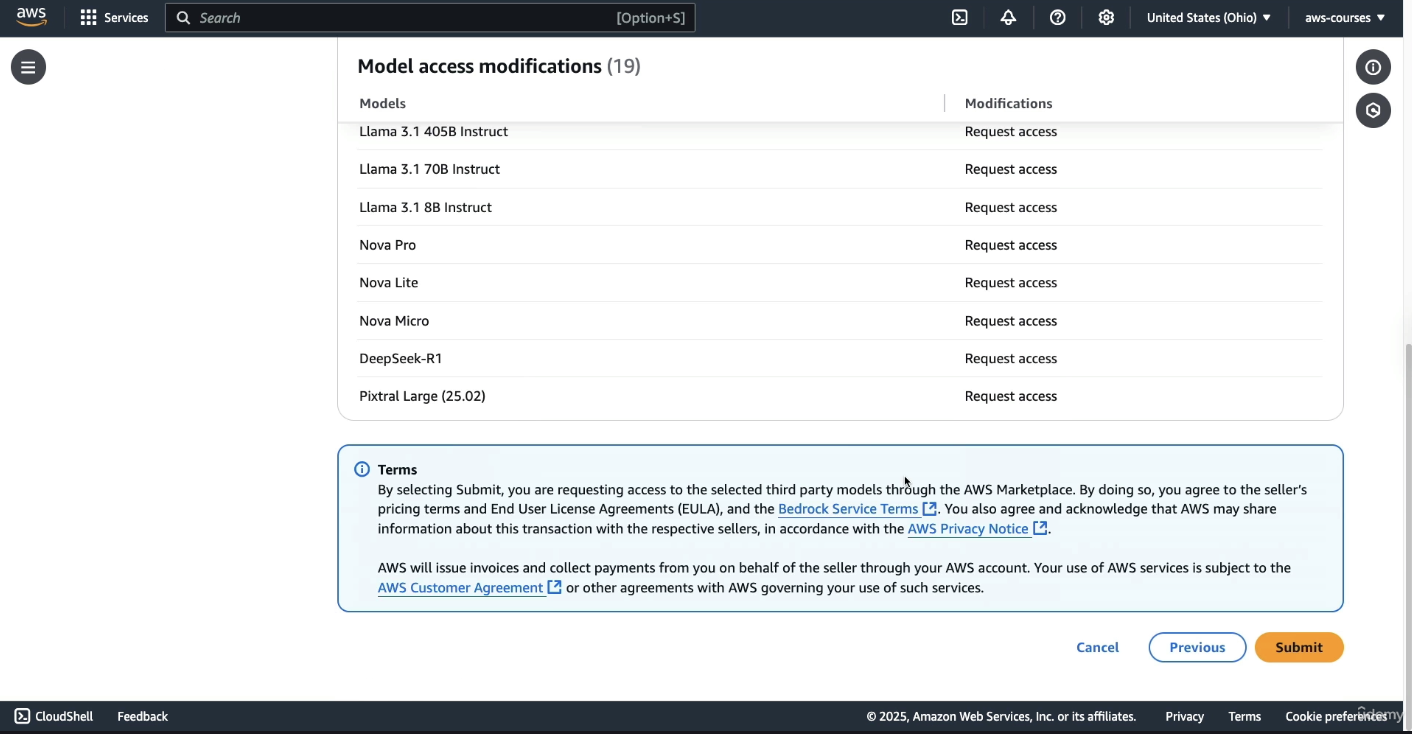Open the AWS home logo
The width and height of the screenshot is (1412, 734).
pyautogui.click(x=31, y=17)
